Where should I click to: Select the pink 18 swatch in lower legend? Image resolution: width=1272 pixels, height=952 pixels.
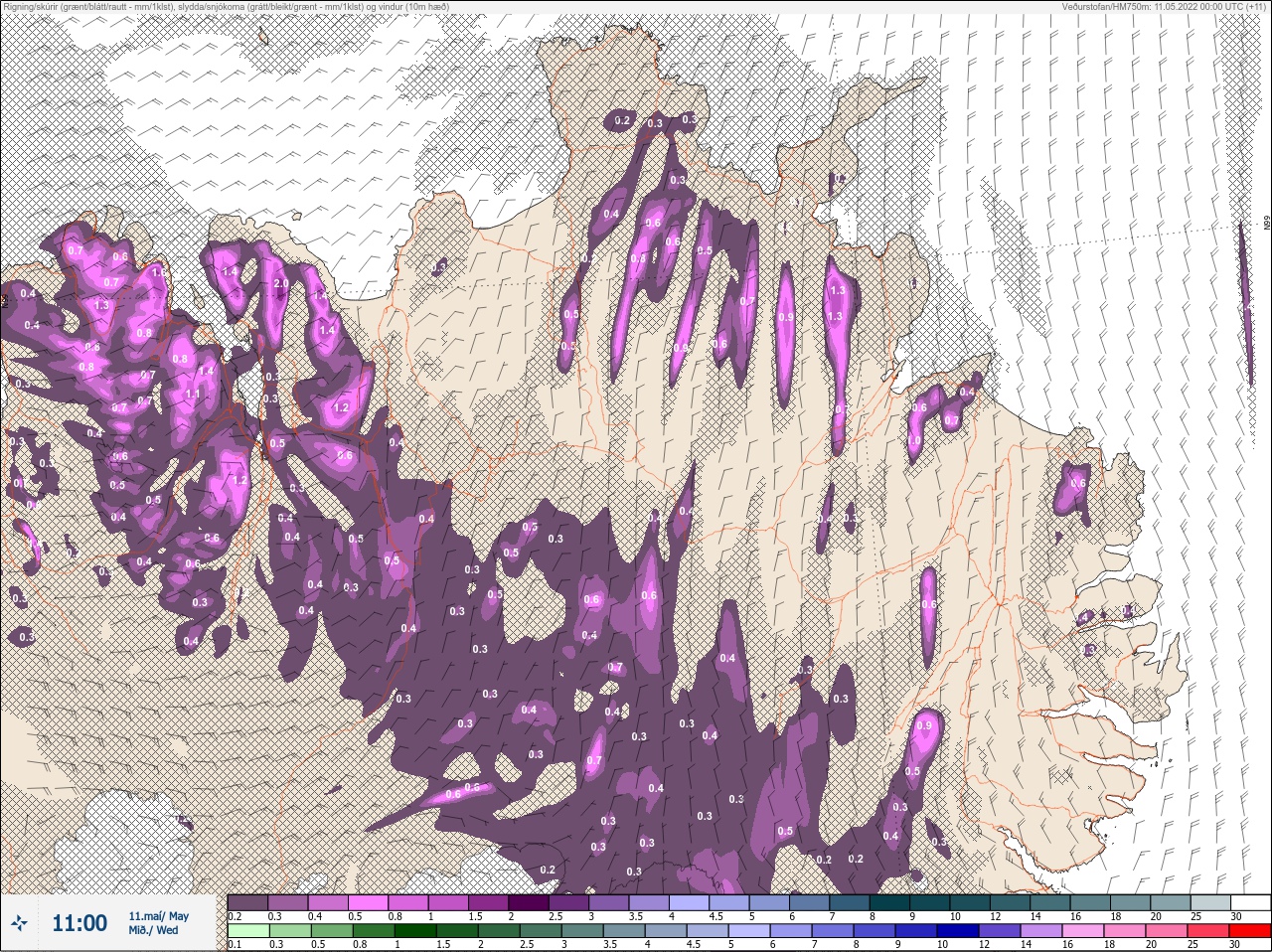pos(1126,930)
